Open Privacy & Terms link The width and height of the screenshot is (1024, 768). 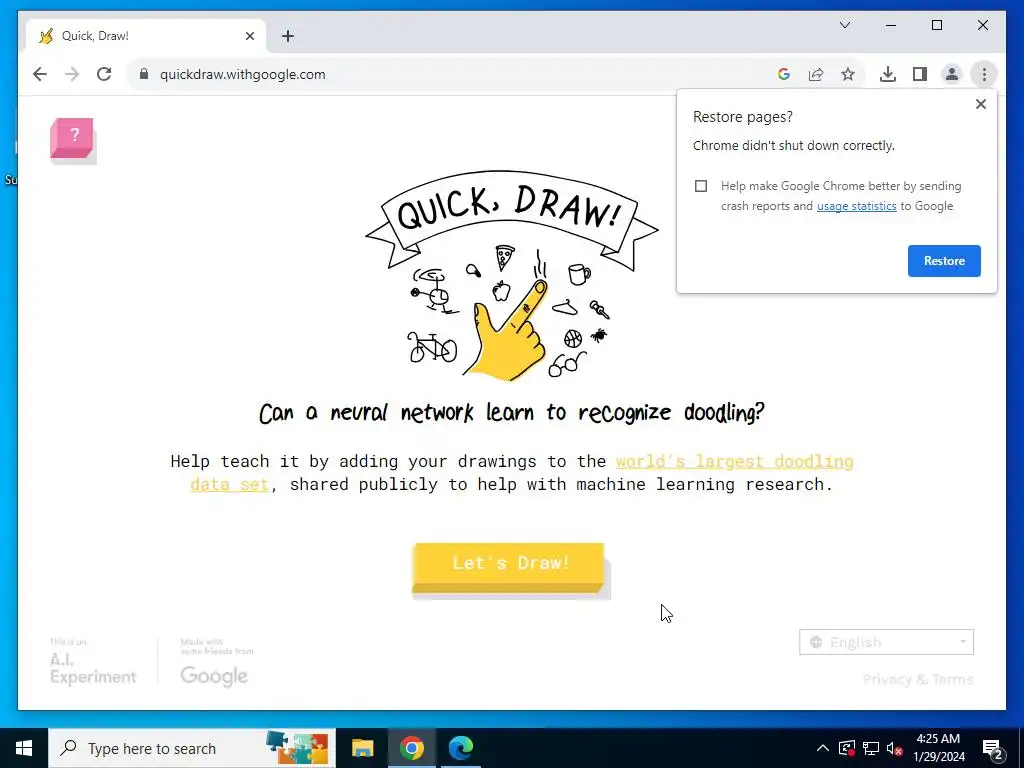(x=918, y=680)
